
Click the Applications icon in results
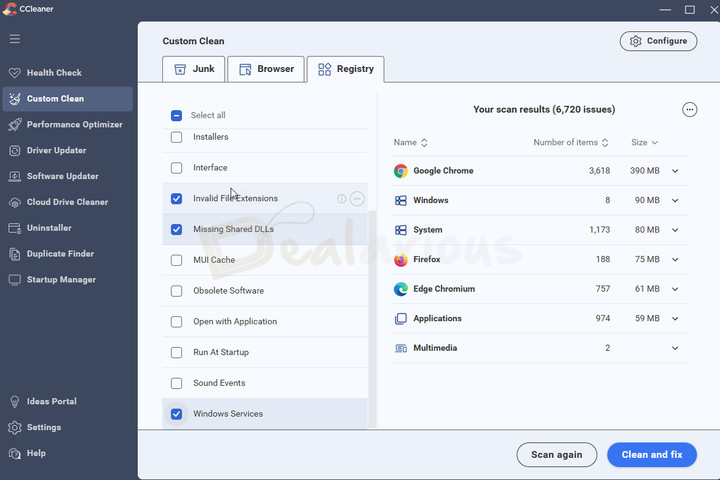[400, 318]
